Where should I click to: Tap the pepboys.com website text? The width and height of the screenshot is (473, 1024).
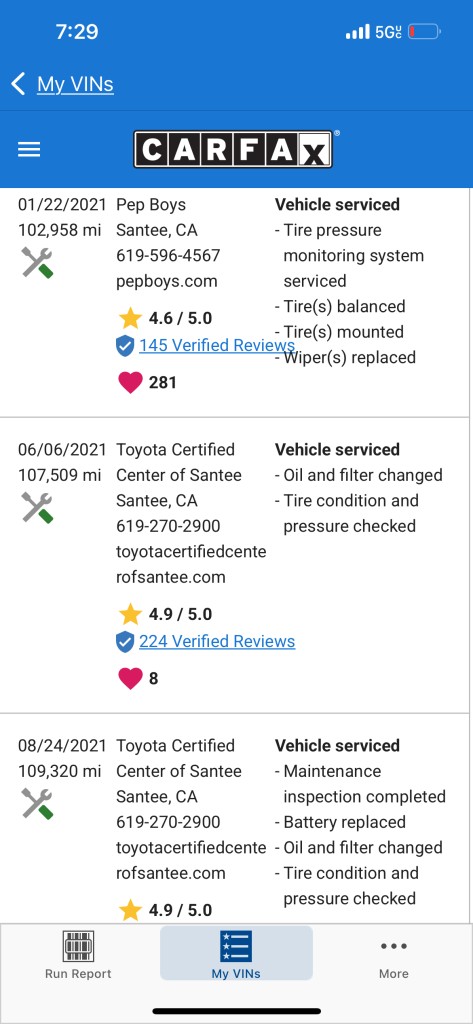point(167,281)
